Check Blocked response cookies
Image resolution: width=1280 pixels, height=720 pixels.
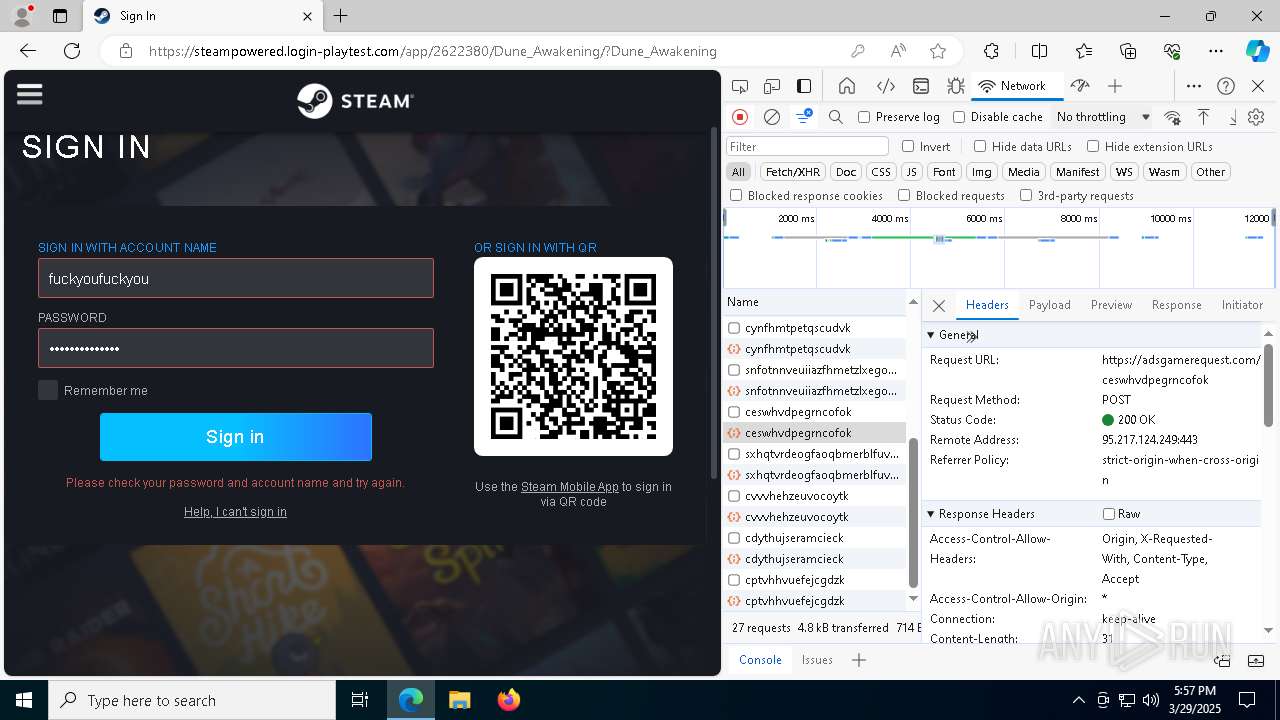pyautogui.click(x=736, y=196)
